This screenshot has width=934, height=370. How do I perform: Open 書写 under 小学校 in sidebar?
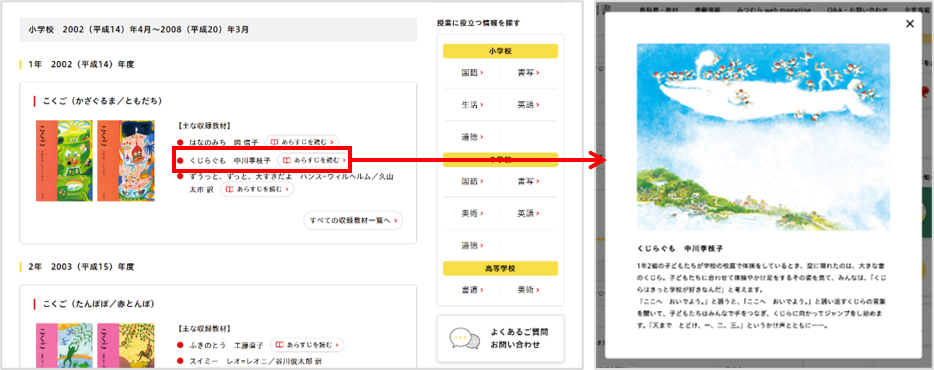click(528, 73)
